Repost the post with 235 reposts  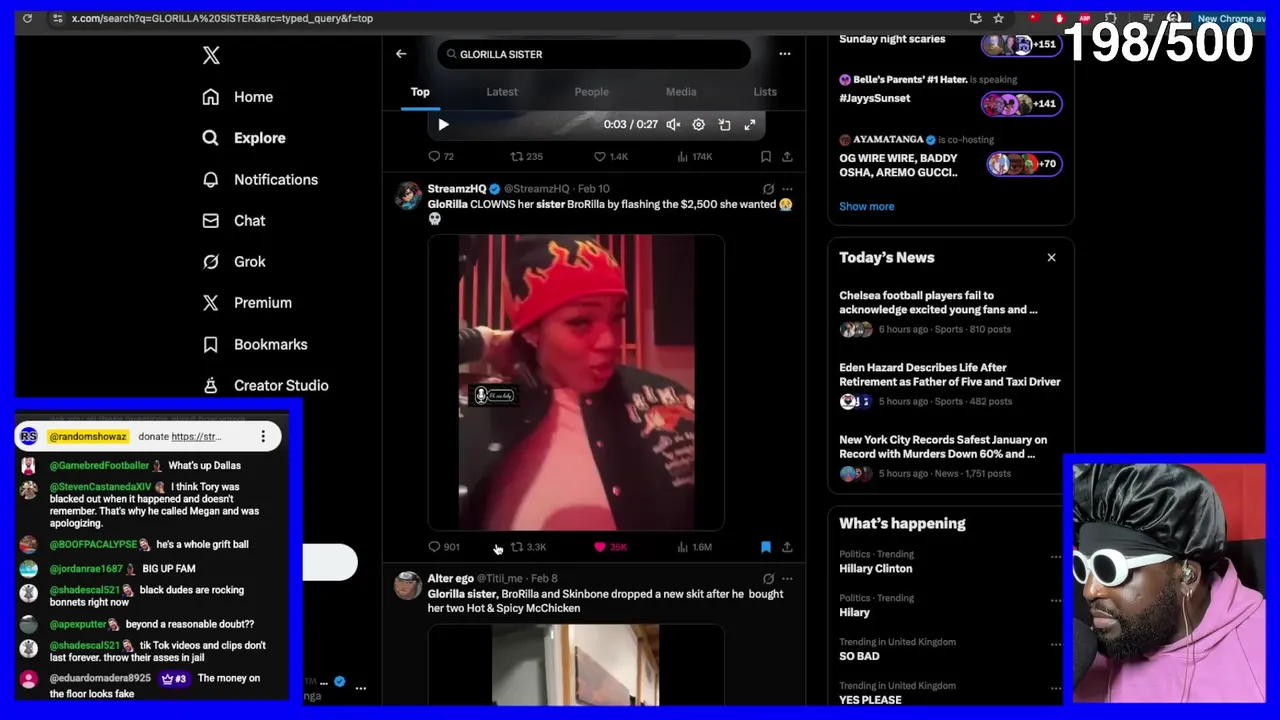pyautogui.click(x=527, y=157)
